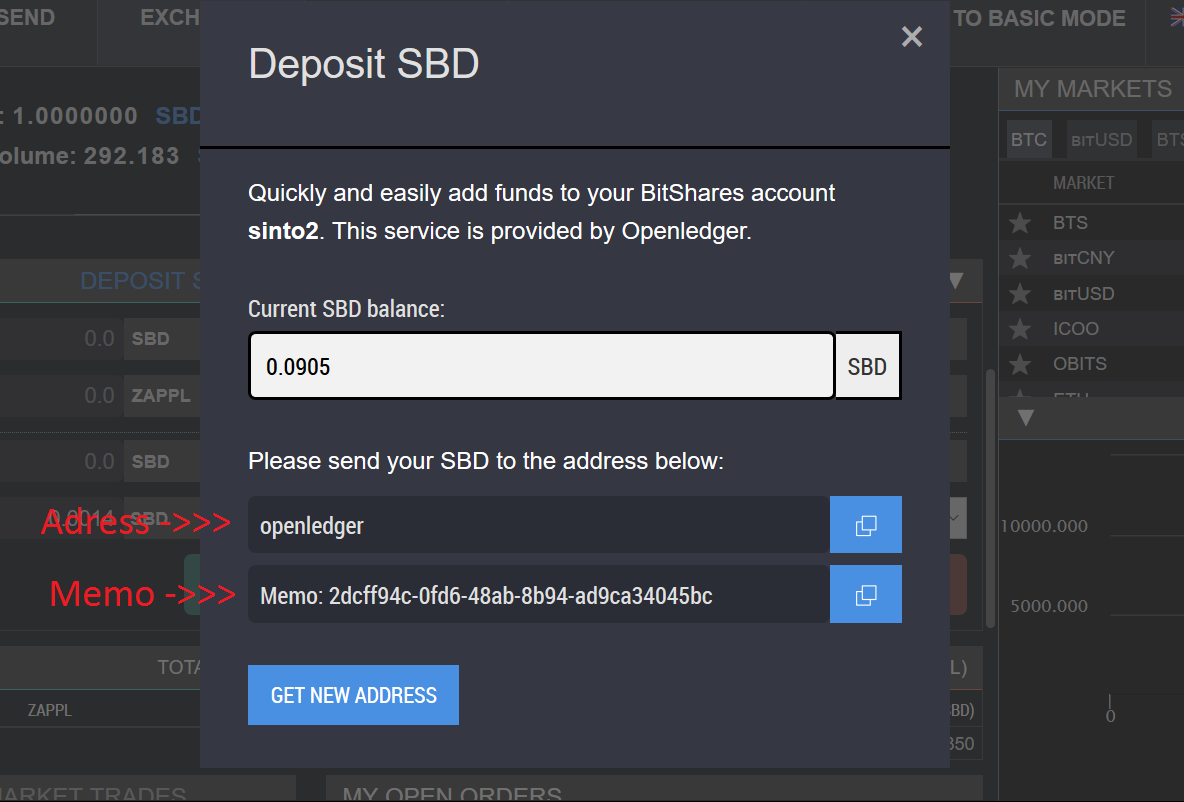
Task: Collapse the My Markets list arrow
Action: pyautogui.click(x=1025, y=418)
